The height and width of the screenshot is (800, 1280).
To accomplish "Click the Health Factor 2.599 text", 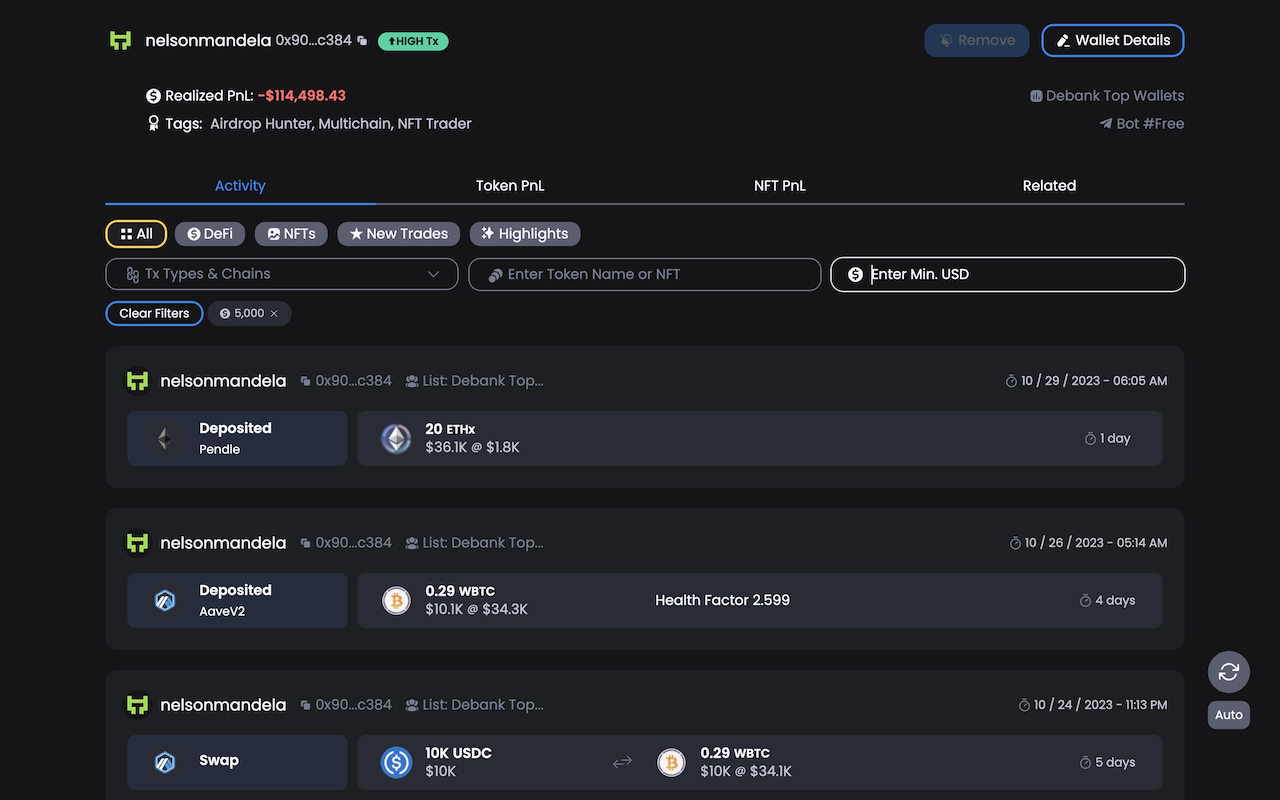I will coord(722,600).
